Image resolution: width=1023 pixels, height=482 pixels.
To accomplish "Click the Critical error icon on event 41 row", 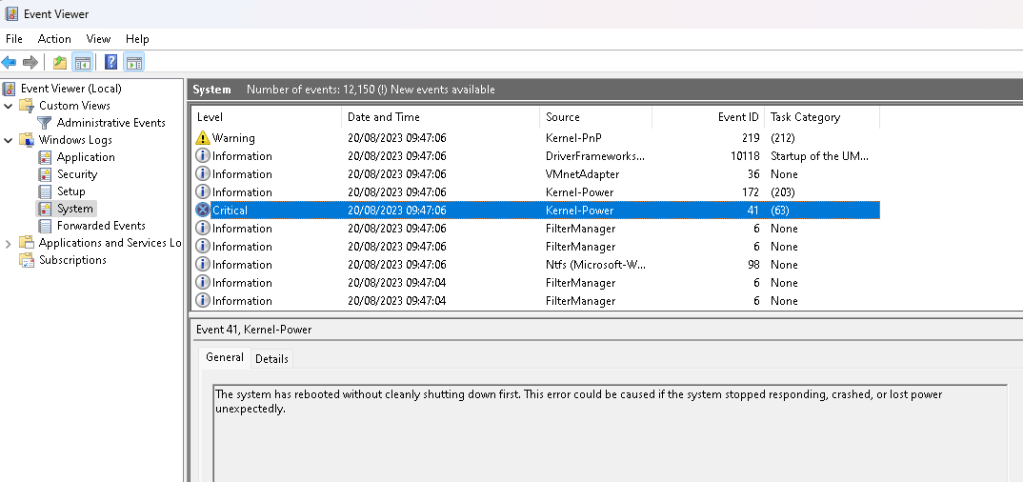I will coord(203,210).
